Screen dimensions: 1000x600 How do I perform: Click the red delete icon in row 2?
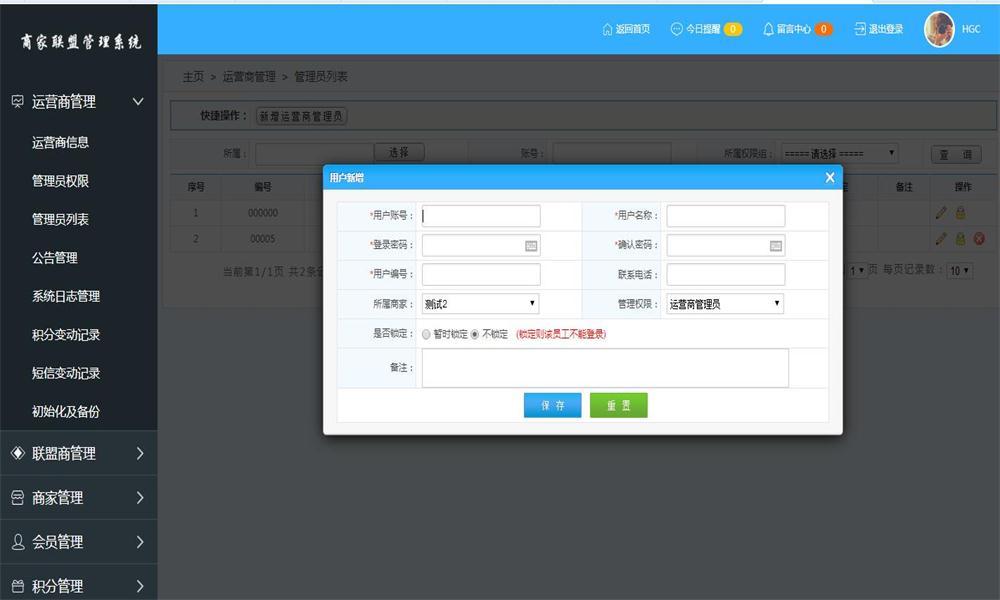coord(979,239)
